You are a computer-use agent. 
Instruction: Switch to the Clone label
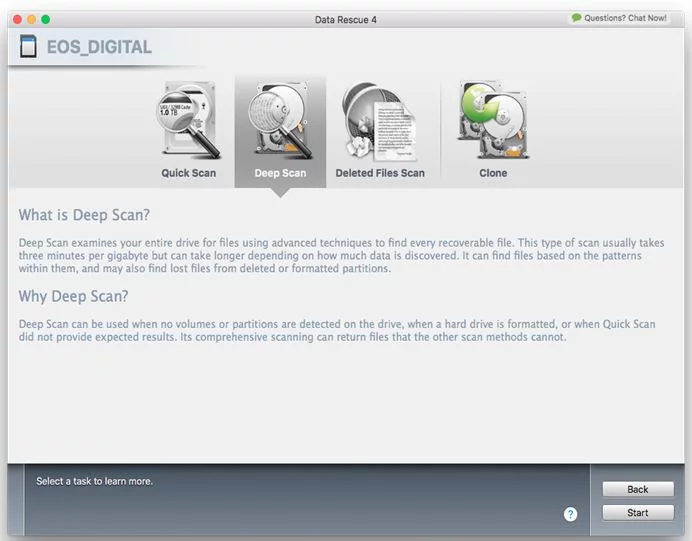pos(493,173)
